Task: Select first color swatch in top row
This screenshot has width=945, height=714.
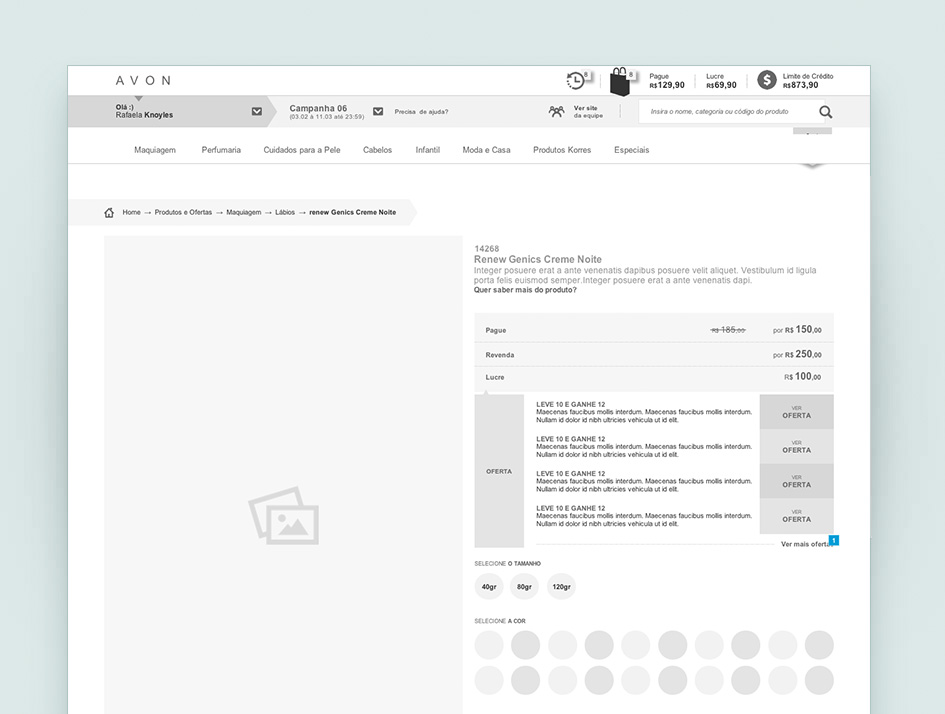Action: click(489, 645)
